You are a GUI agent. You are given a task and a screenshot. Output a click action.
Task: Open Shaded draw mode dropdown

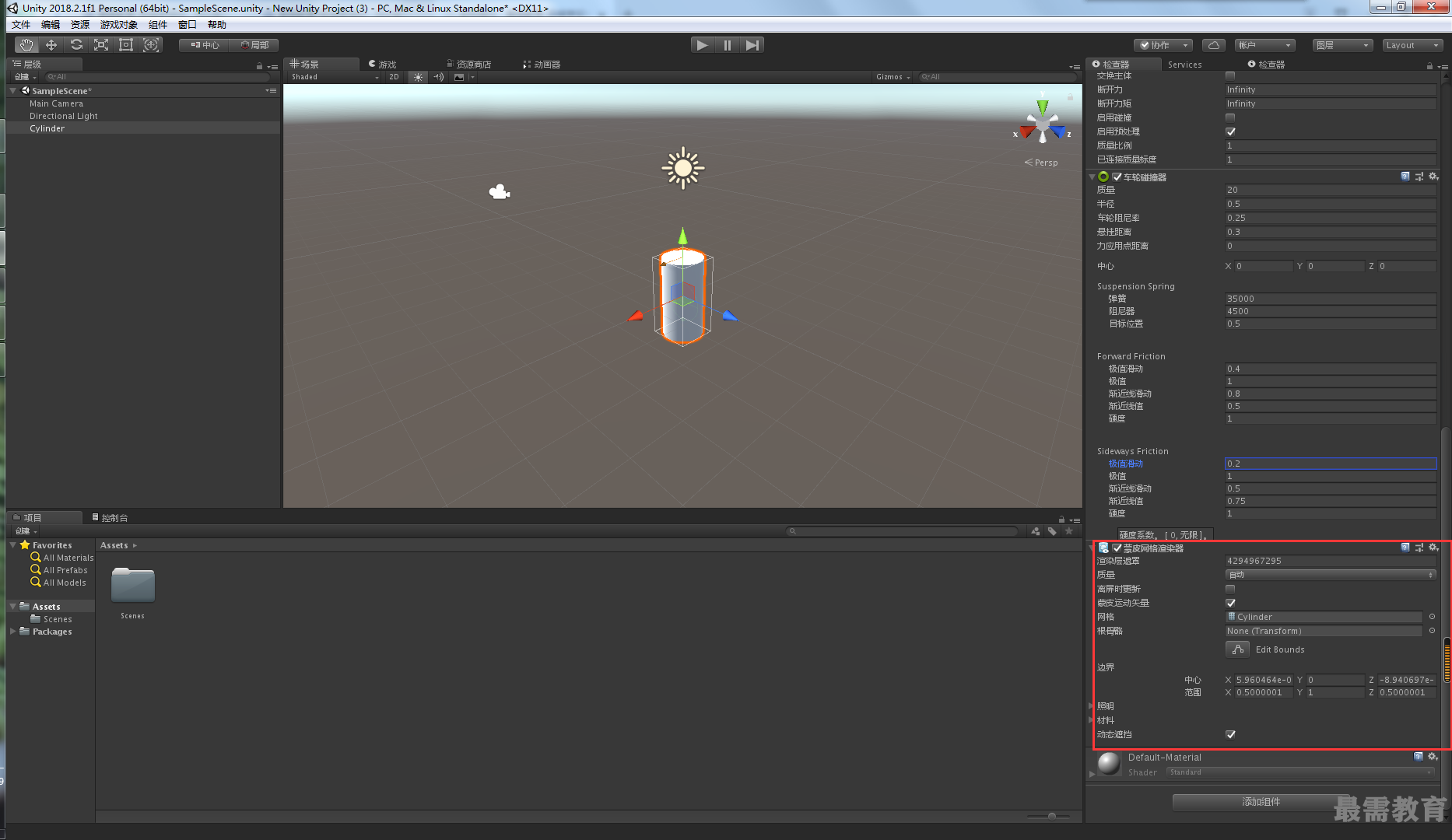click(x=335, y=77)
